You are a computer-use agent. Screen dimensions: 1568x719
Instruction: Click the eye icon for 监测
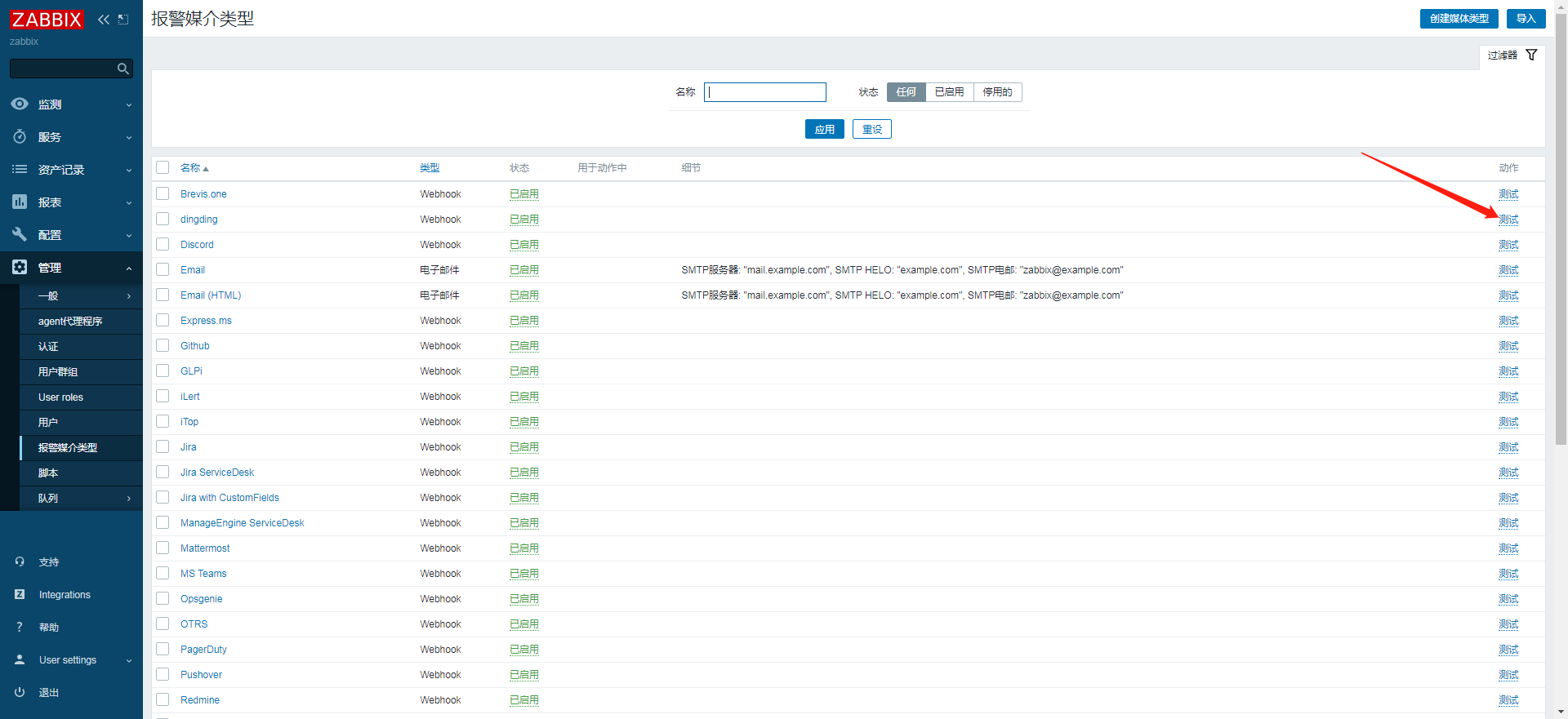tap(20, 104)
